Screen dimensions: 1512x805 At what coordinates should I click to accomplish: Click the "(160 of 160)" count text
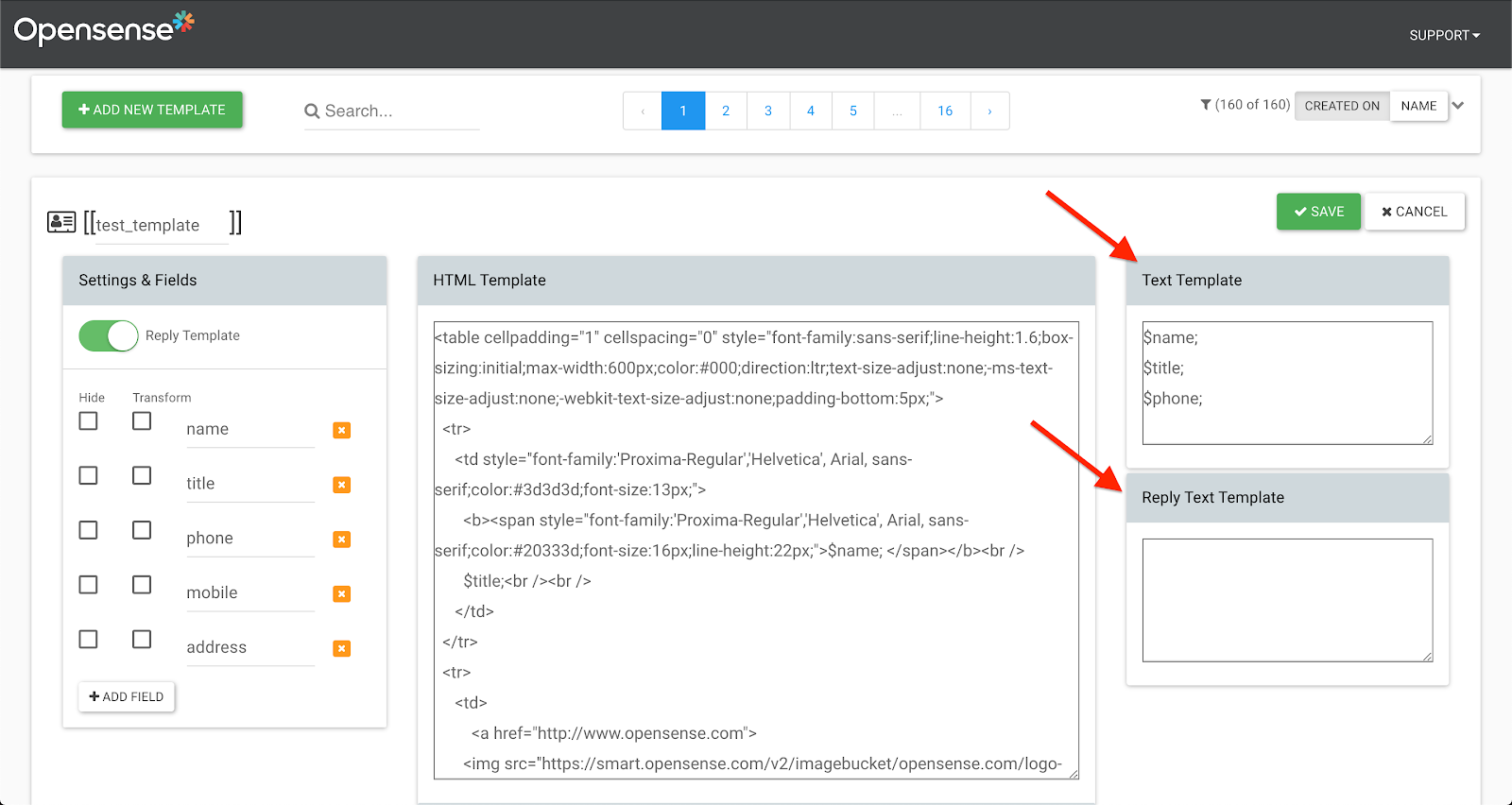point(1252,105)
